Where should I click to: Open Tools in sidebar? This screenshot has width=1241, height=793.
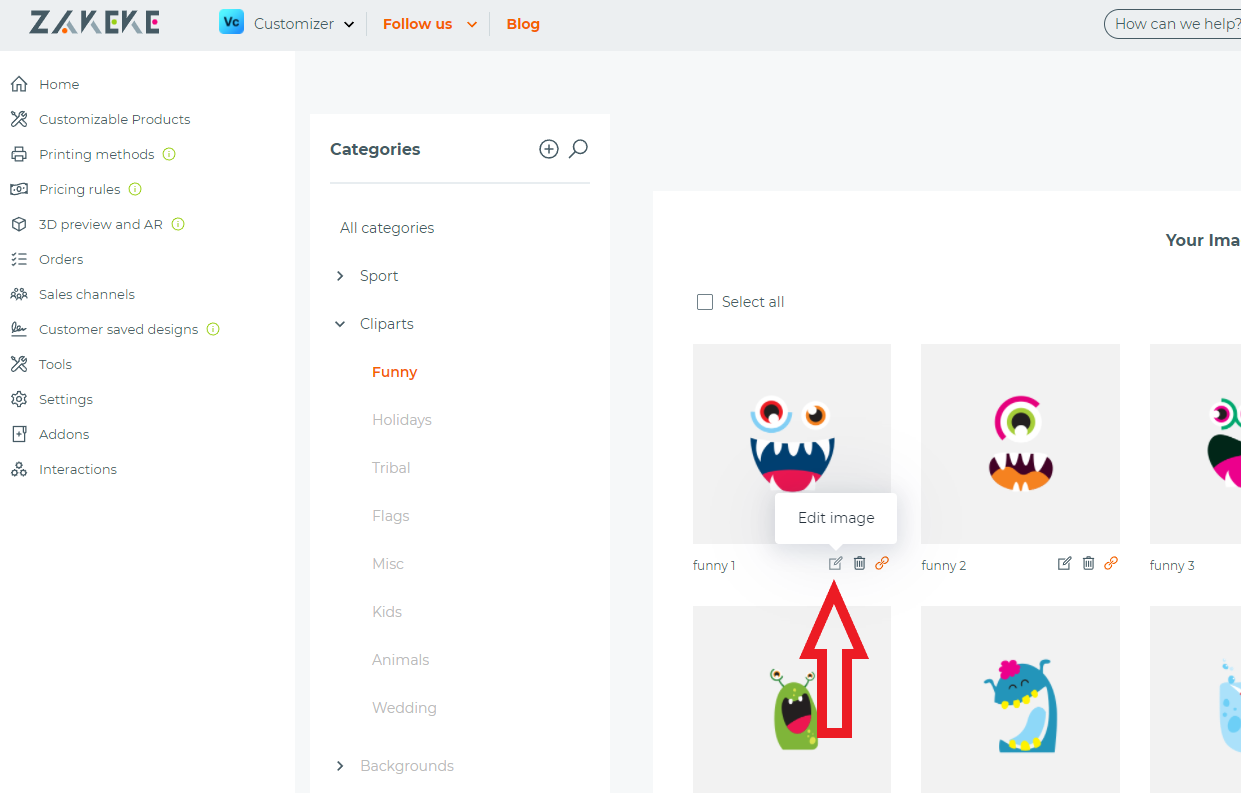click(x=55, y=364)
